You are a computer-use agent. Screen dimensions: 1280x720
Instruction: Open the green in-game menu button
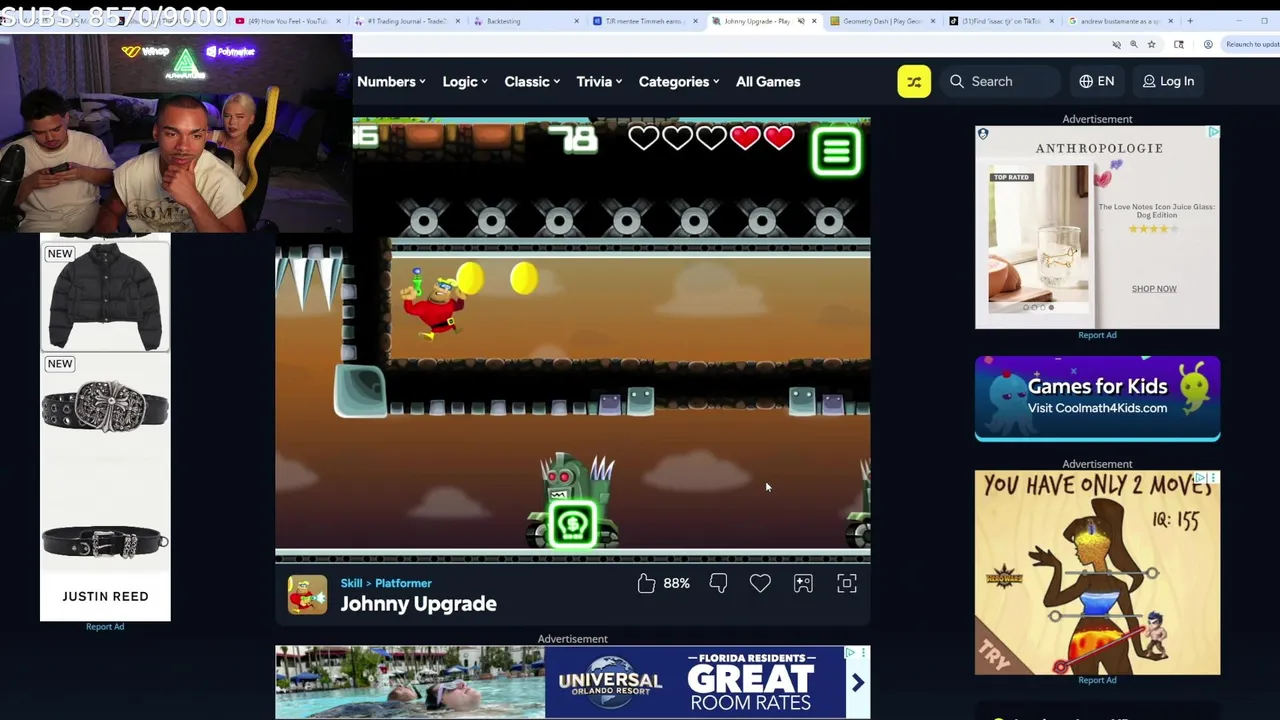coord(836,150)
